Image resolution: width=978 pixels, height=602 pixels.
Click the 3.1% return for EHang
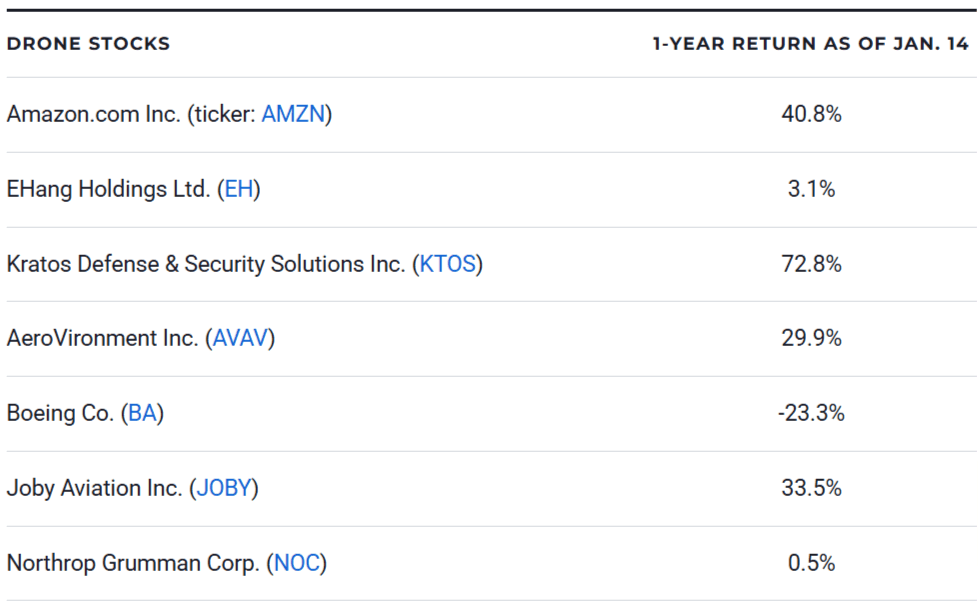pyautogui.click(x=811, y=189)
